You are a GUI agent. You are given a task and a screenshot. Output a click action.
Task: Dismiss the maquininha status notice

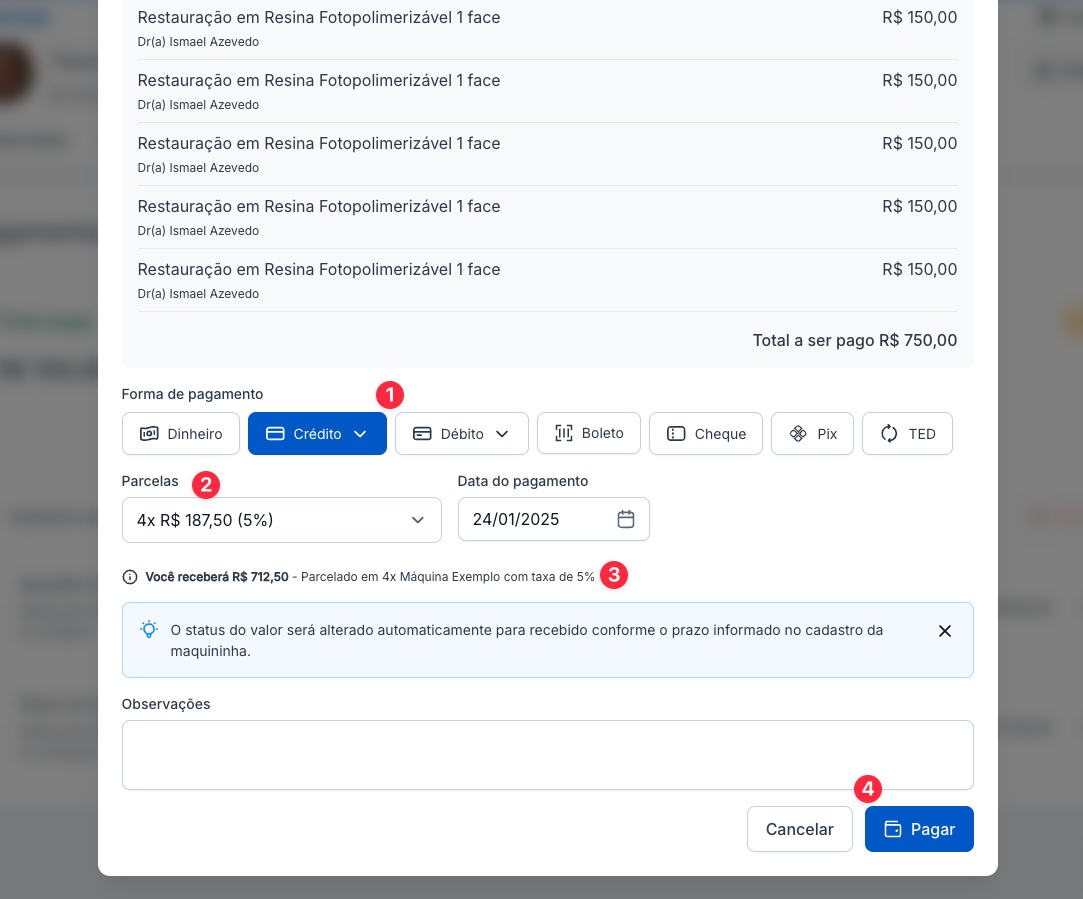pyautogui.click(x=945, y=631)
